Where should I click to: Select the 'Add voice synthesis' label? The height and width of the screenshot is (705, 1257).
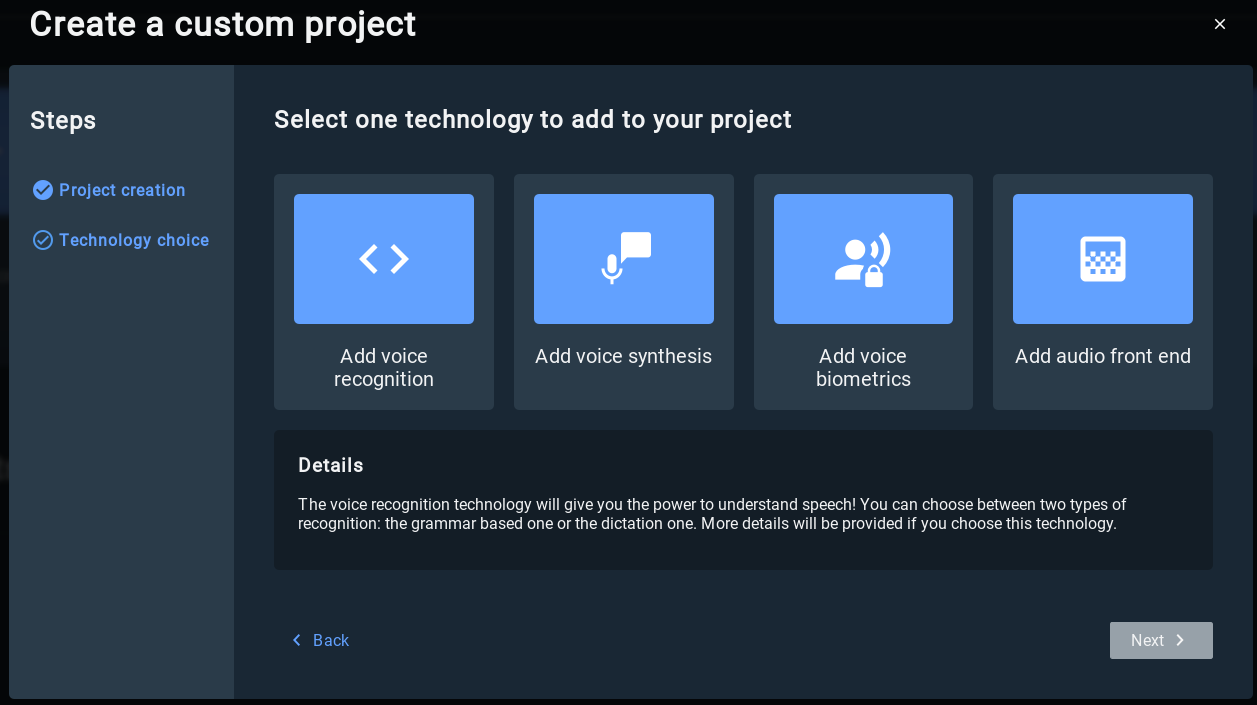tap(623, 356)
